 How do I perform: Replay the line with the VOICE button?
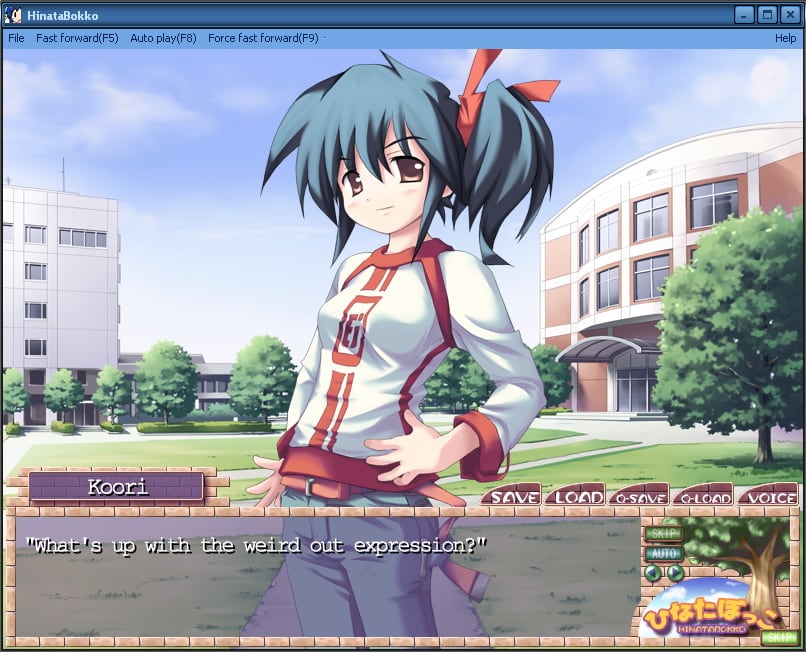(767, 496)
